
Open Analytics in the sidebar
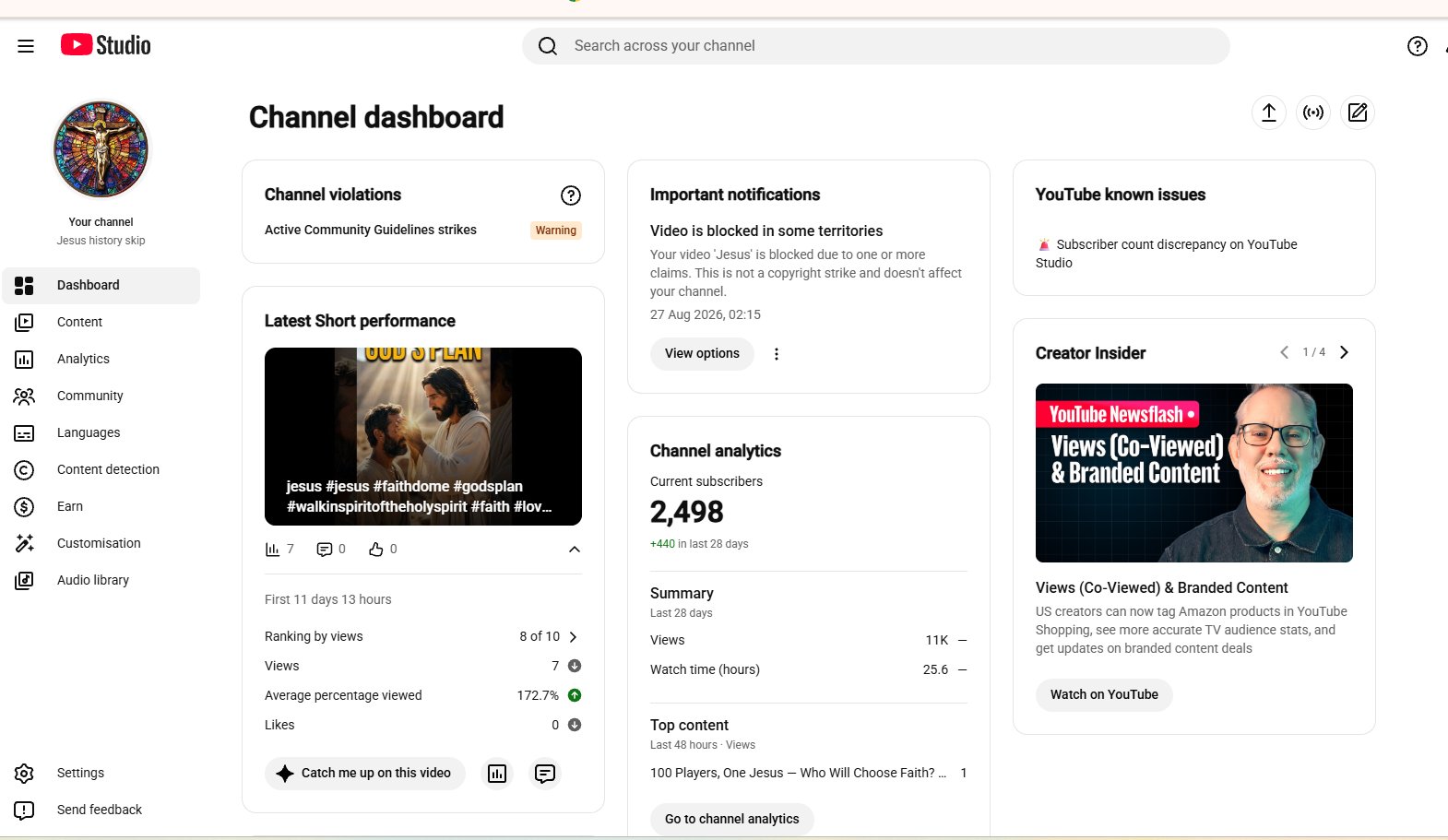(x=101, y=360)
